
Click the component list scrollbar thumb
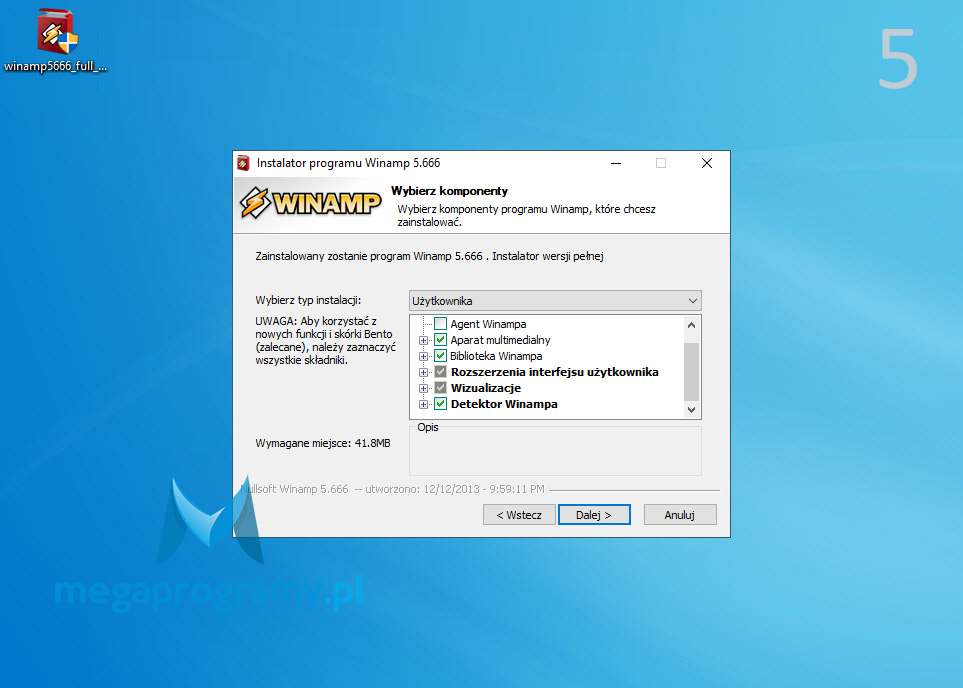[692, 372]
